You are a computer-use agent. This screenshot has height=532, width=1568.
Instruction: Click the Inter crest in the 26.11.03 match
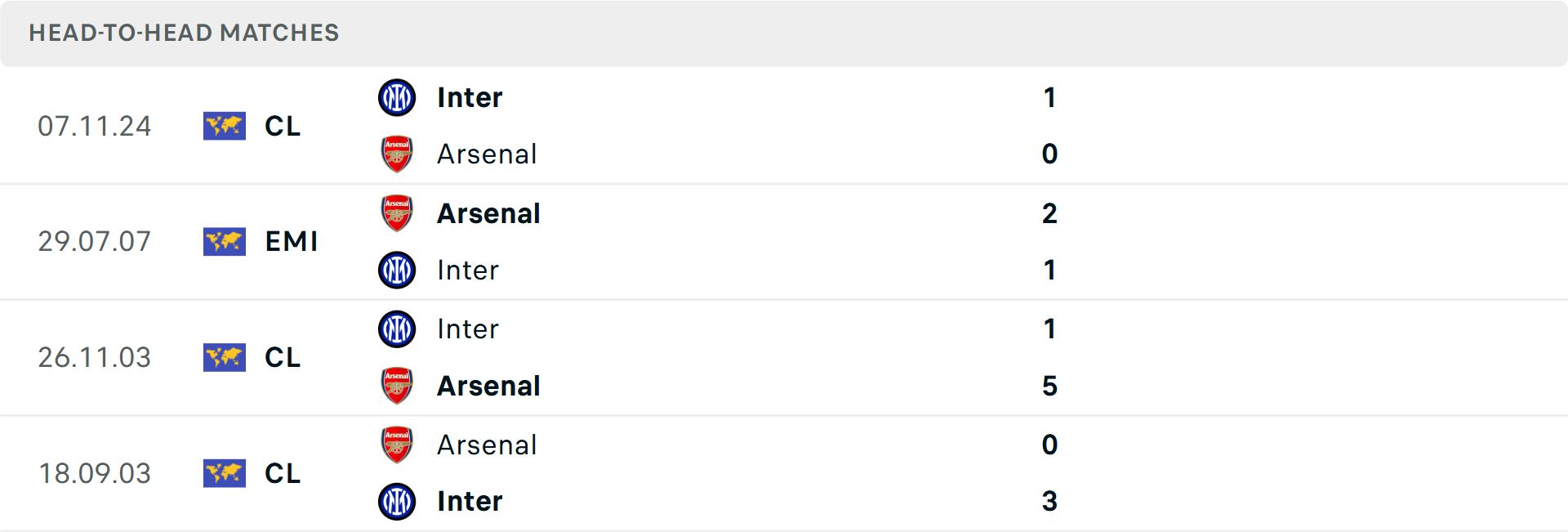coord(397,329)
